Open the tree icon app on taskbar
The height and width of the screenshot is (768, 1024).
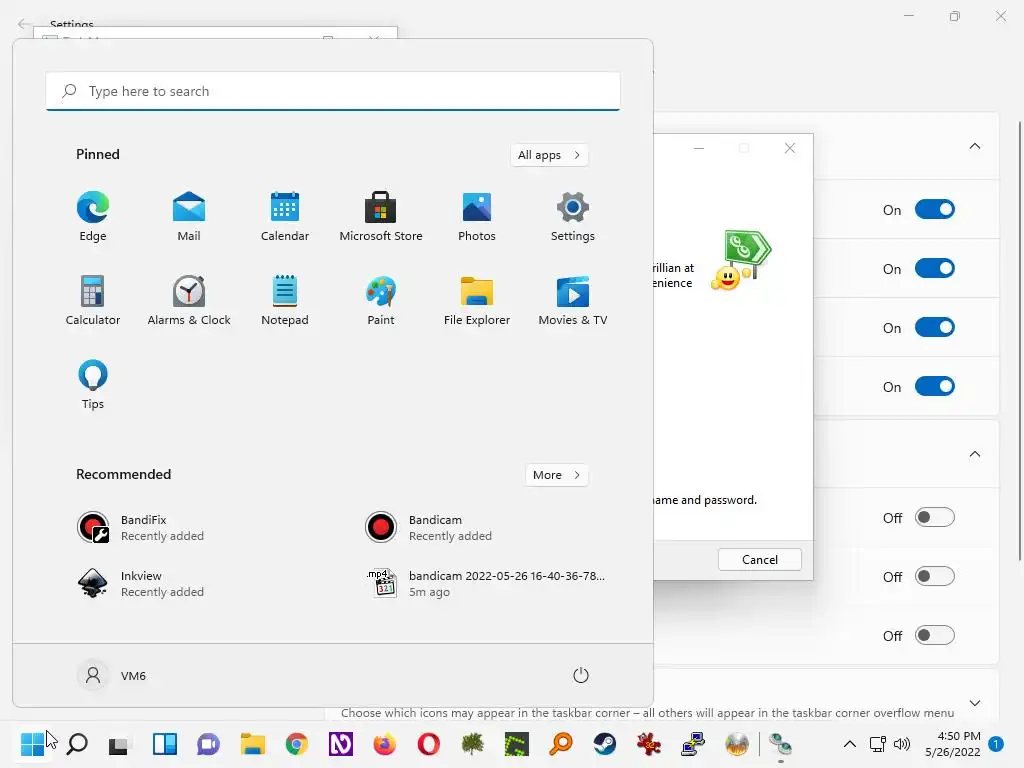pos(472,744)
